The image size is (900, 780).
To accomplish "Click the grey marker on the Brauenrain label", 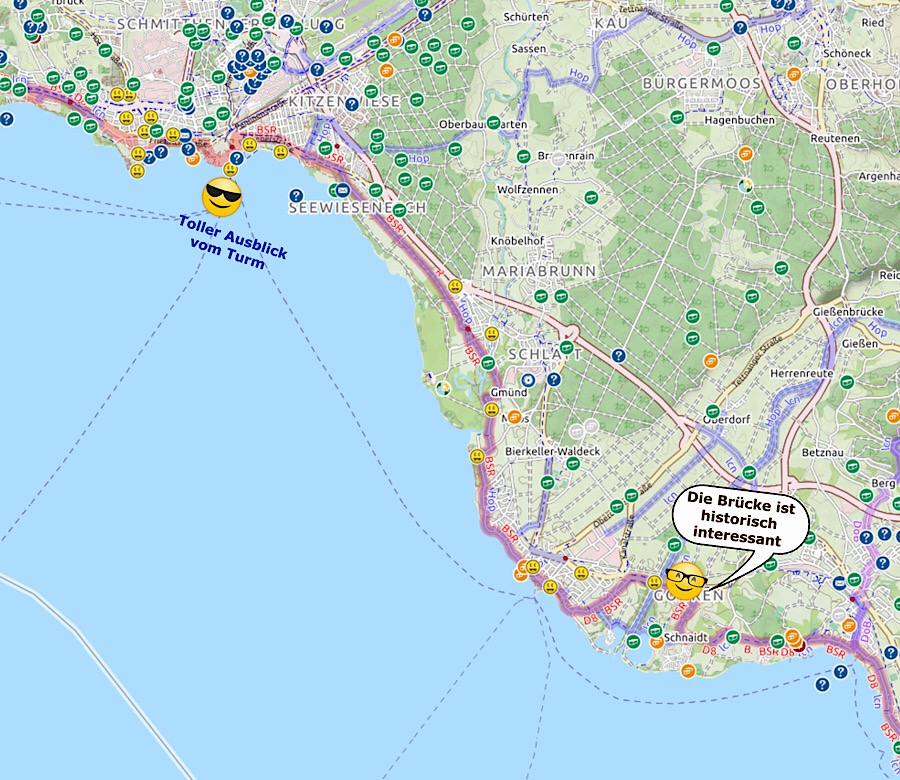I will (559, 158).
